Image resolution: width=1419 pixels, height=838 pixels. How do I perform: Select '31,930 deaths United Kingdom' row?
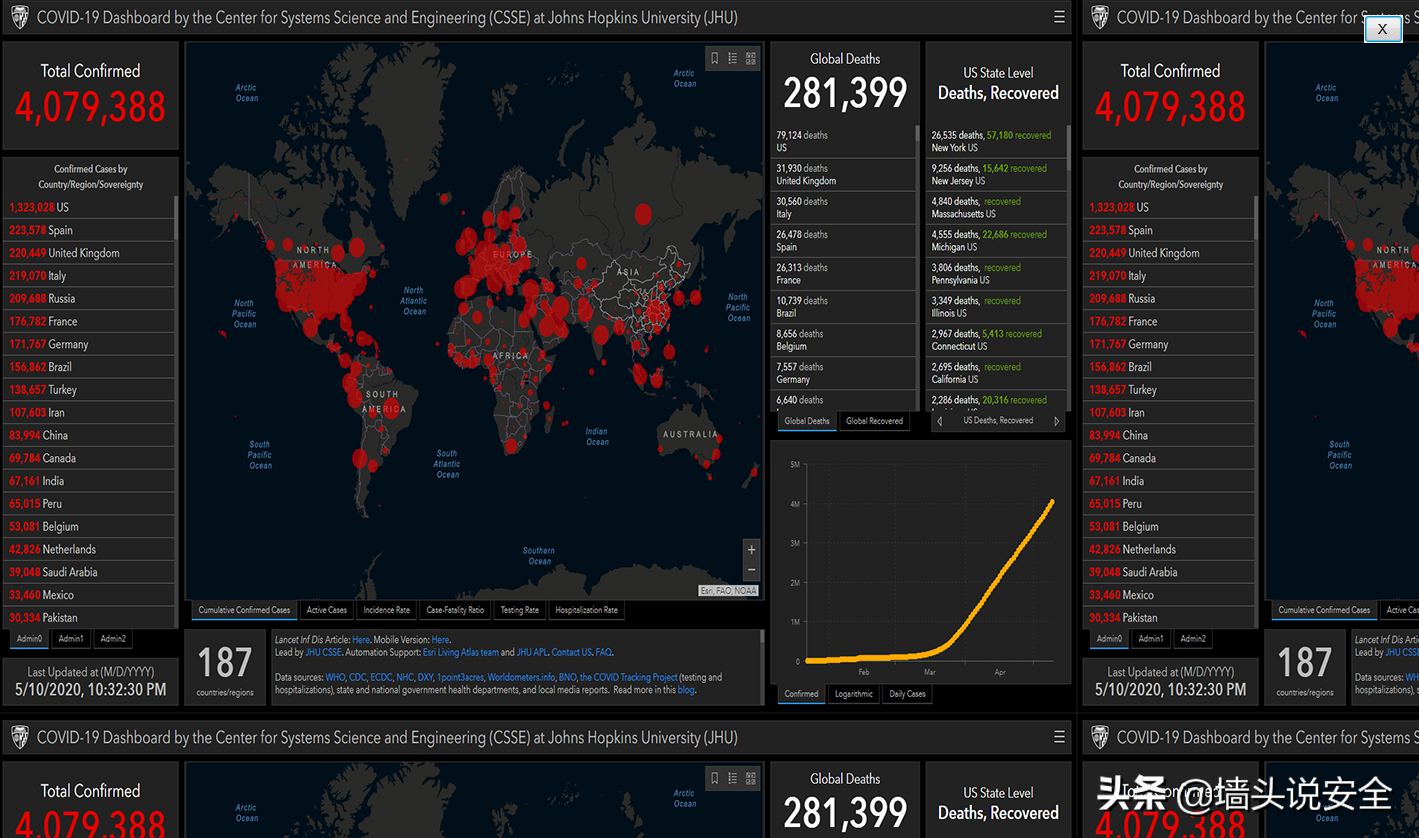843,175
